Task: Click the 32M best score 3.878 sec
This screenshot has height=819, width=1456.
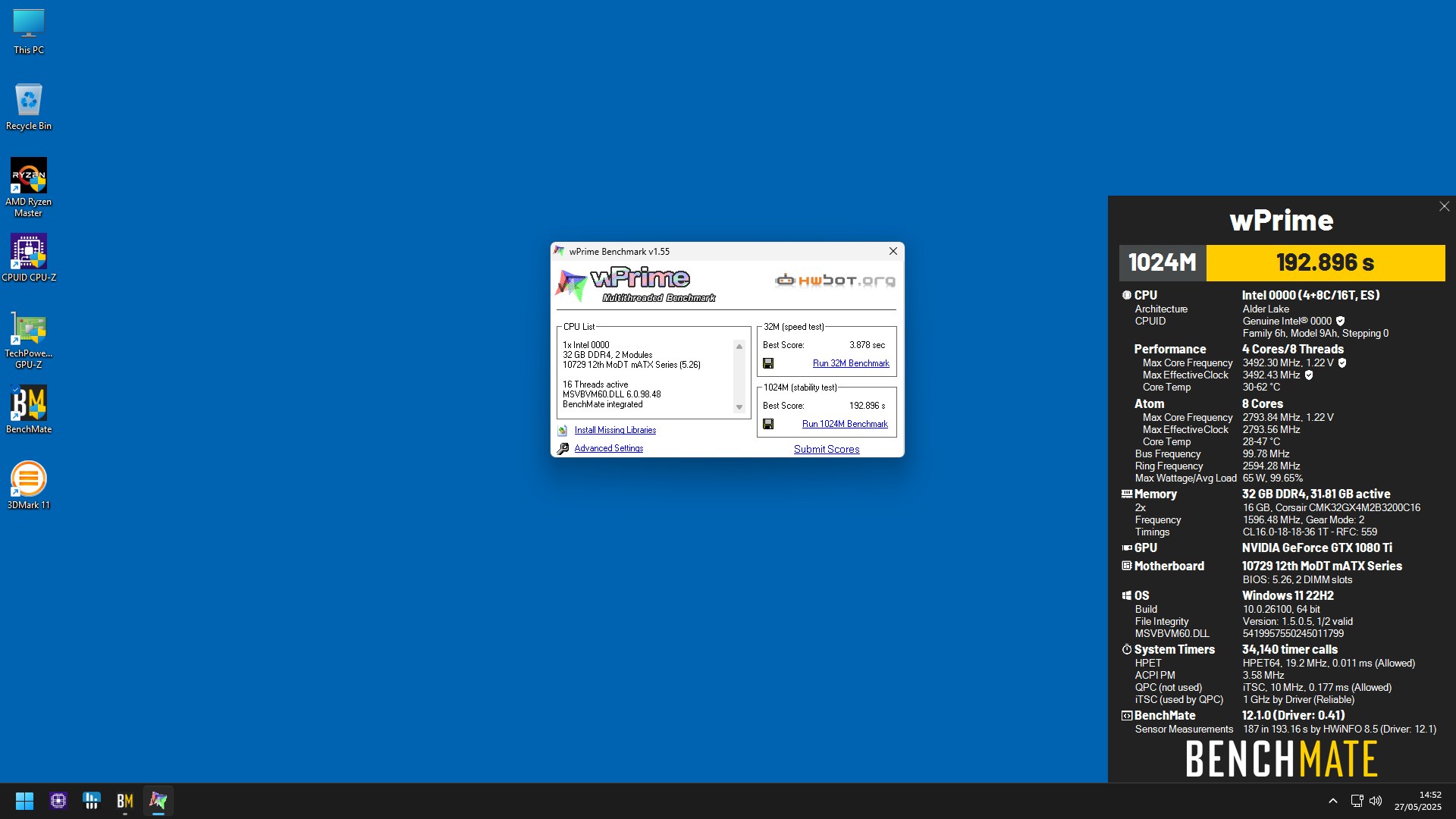Action: (x=867, y=345)
